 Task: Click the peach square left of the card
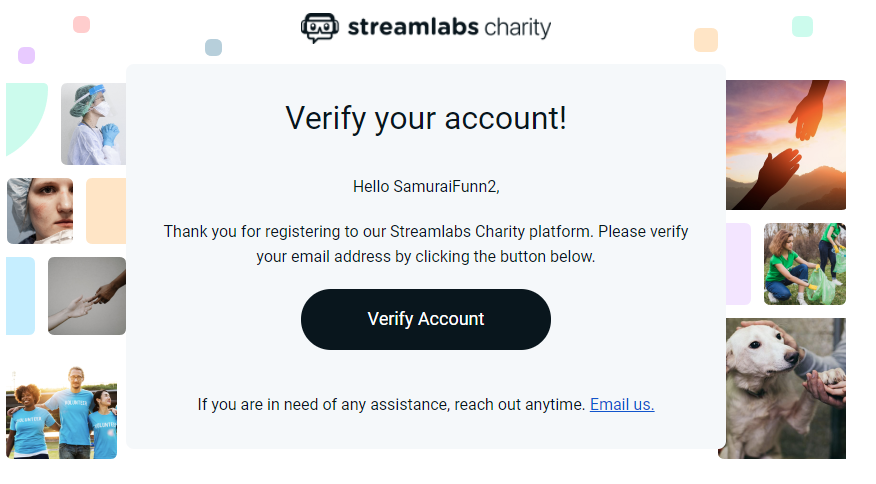point(105,211)
